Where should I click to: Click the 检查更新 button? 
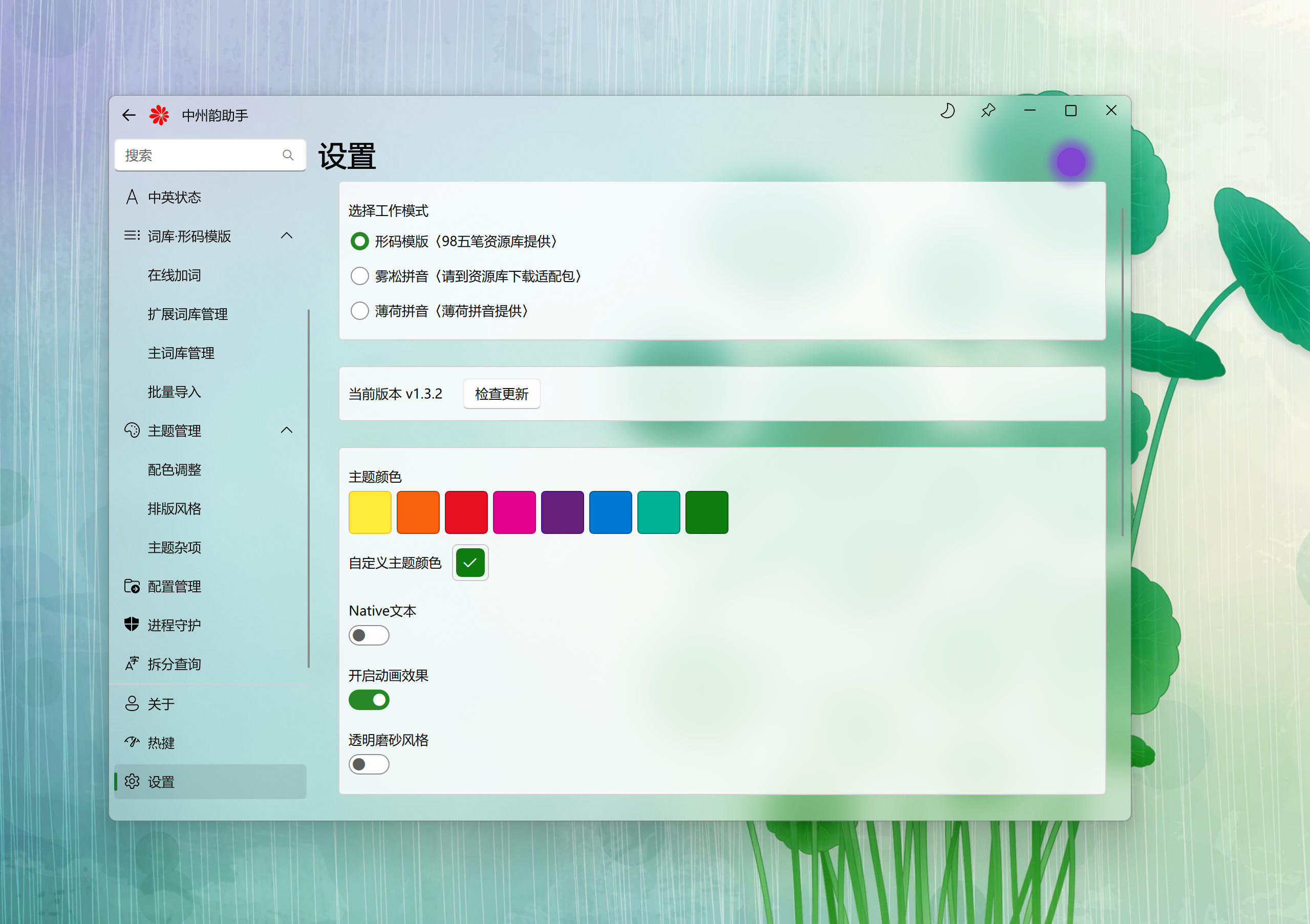[502, 394]
